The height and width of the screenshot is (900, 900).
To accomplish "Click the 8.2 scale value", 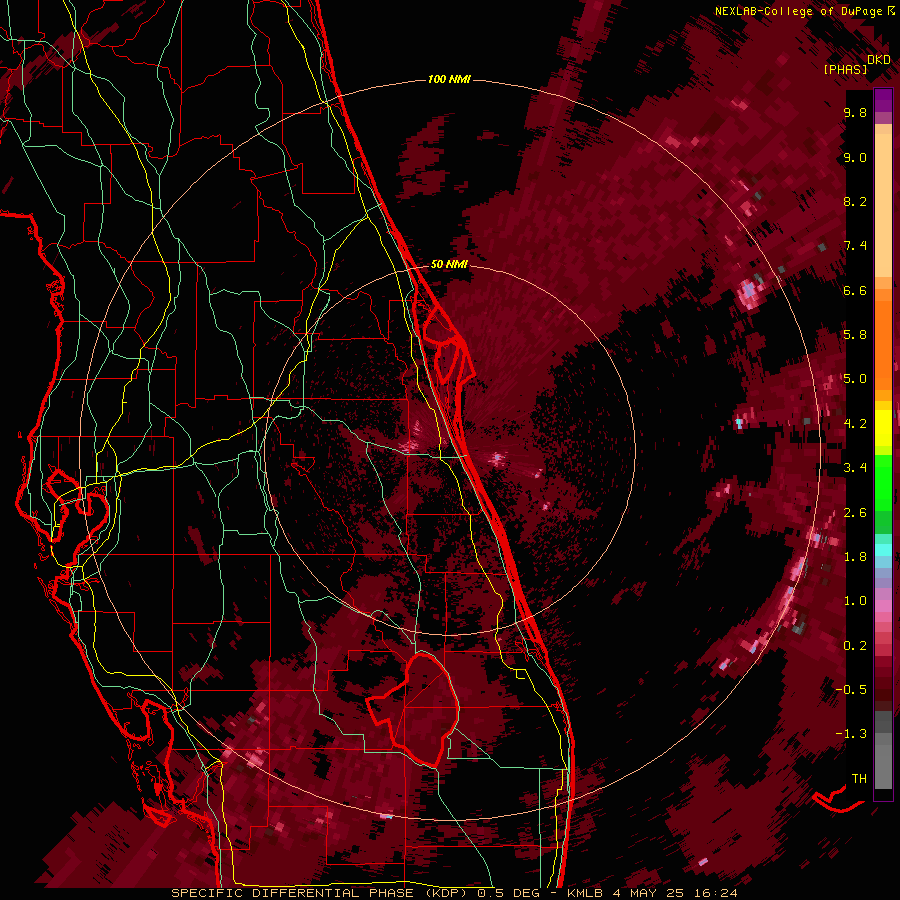I will point(855,201).
